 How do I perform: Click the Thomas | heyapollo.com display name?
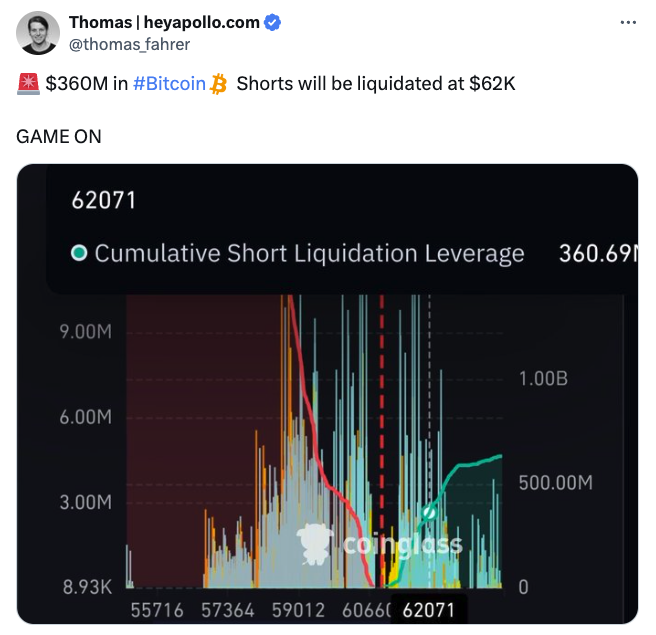[x=164, y=22]
